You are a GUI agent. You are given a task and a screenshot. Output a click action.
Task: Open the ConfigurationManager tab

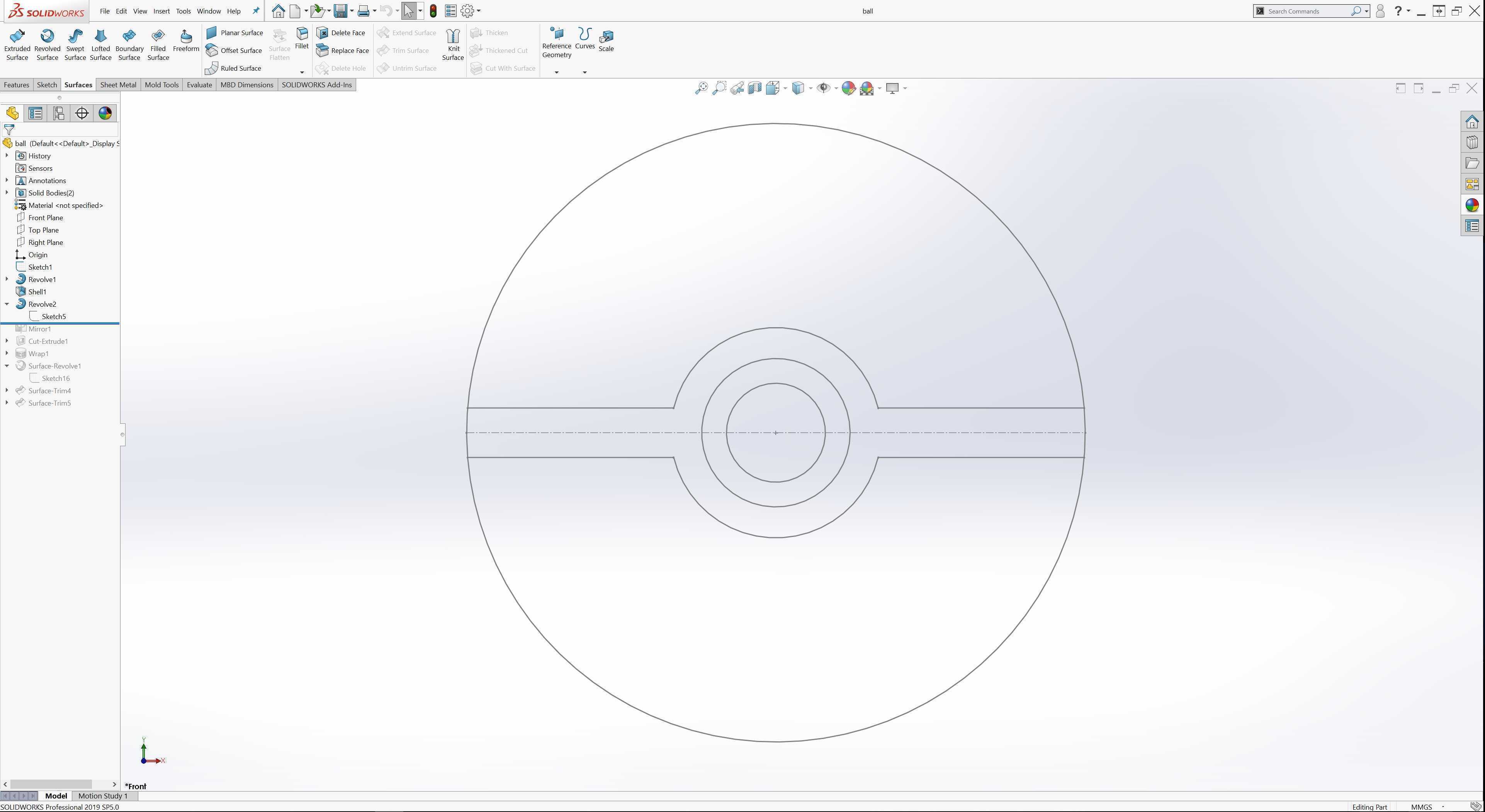point(58,114)
